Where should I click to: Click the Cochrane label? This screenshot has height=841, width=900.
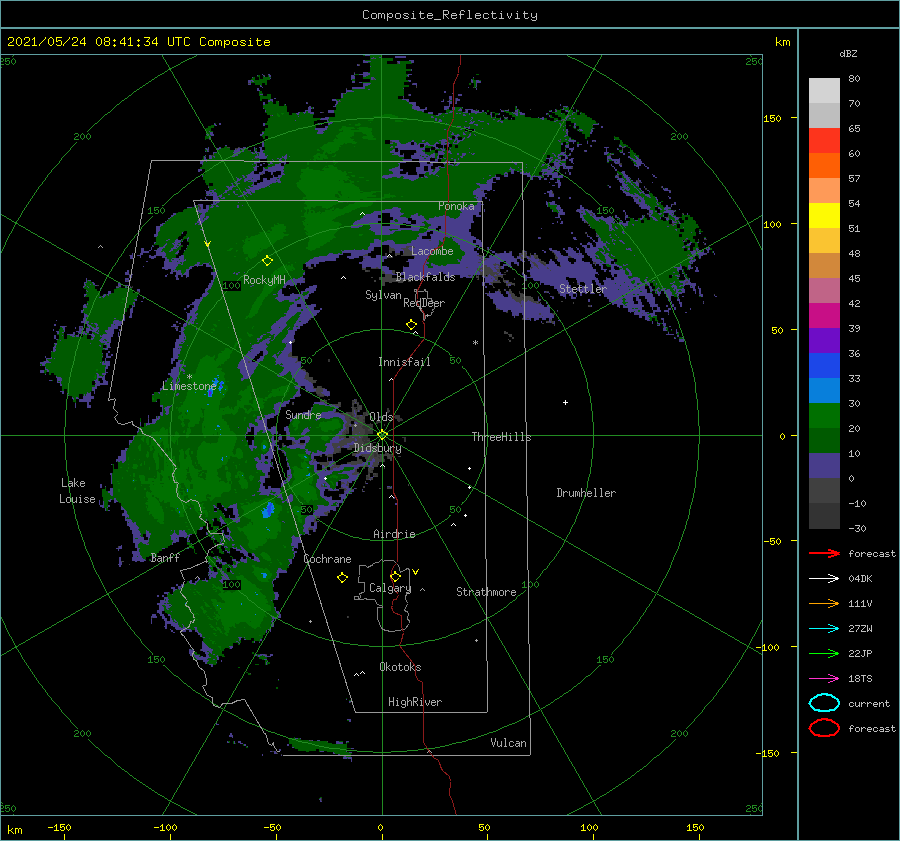327,559
